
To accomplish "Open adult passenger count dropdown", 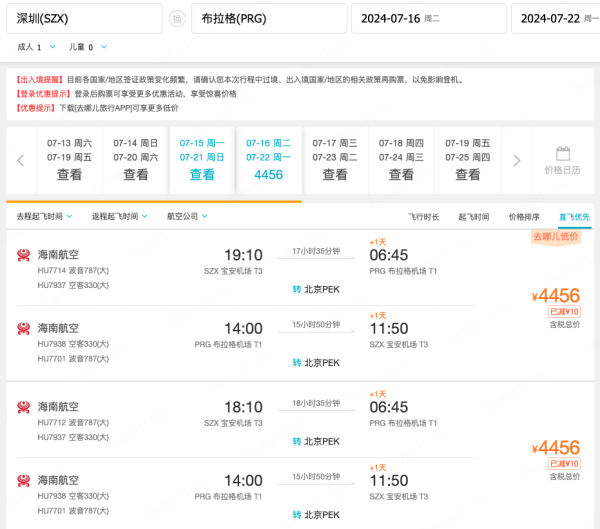I will coord(36,47).
